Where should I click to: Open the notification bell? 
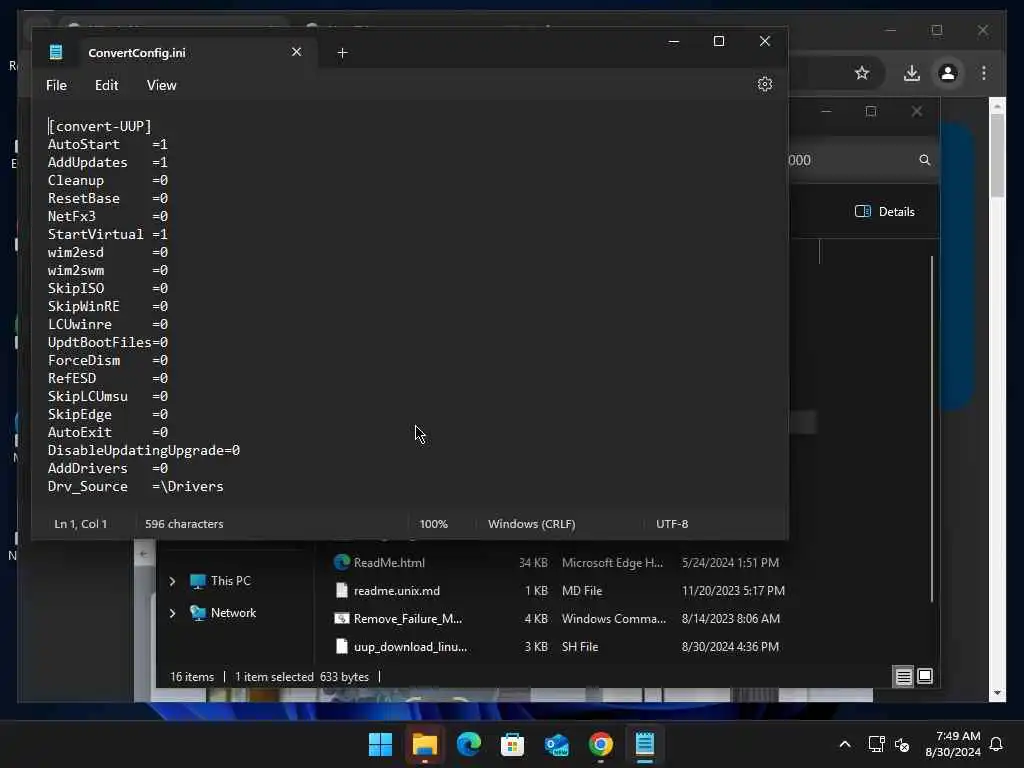click(x=996, y=744)
